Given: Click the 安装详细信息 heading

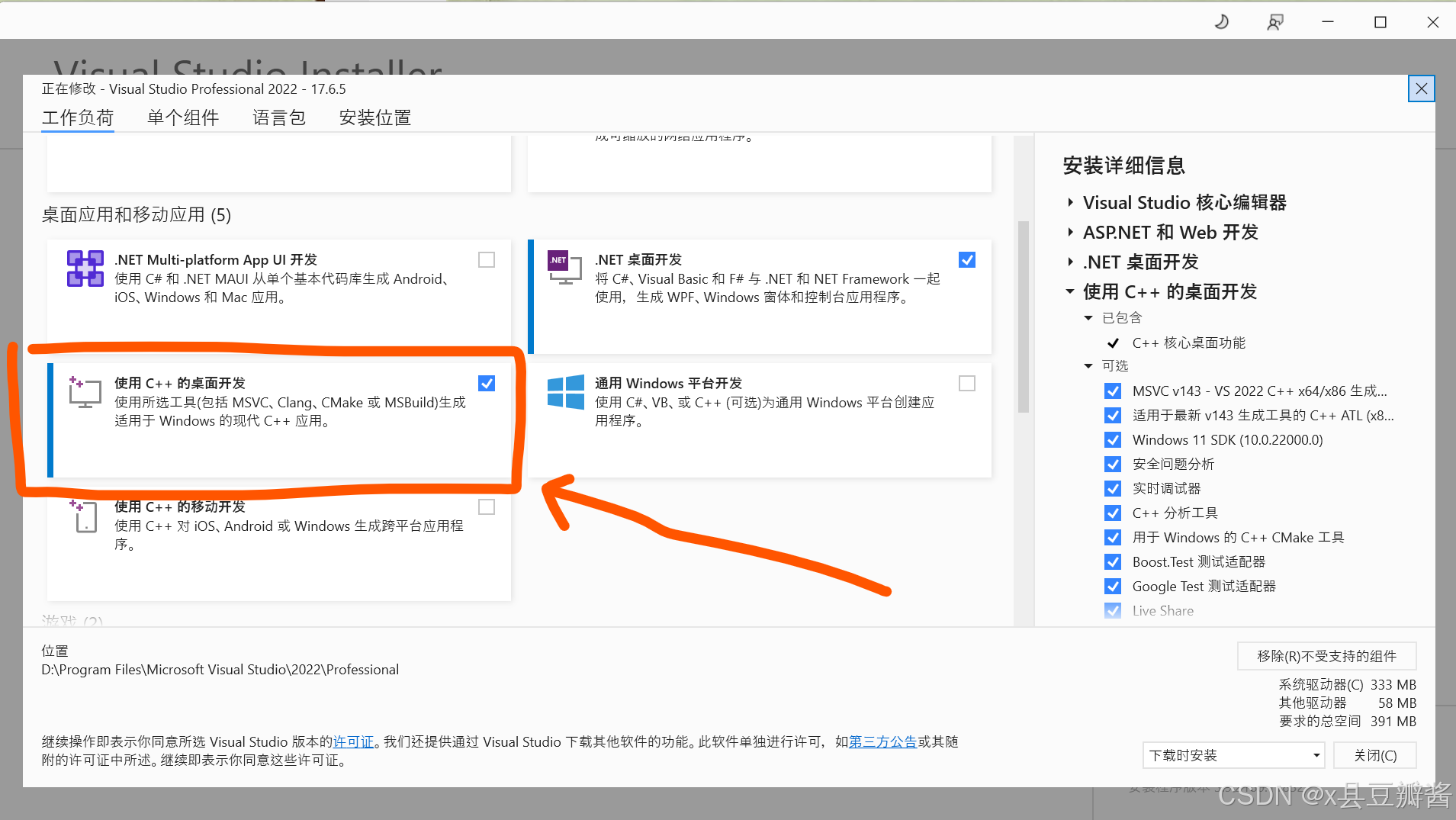Looking at the screenshot, I should (x=1124, y=166).
